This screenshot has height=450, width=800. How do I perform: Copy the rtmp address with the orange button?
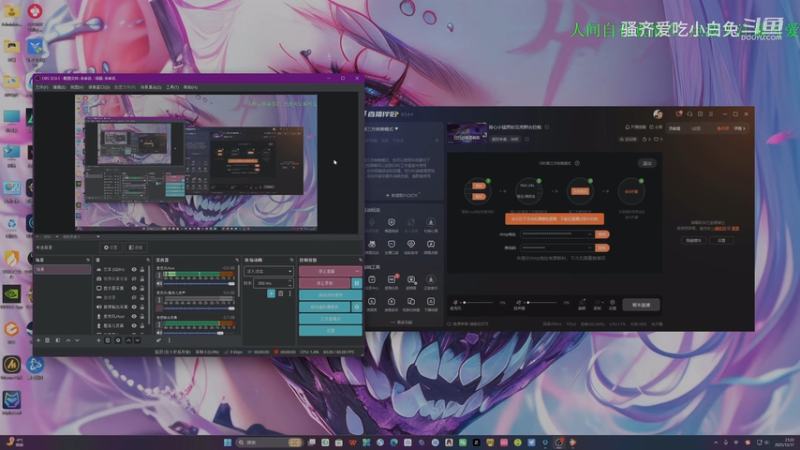(602, 234)
